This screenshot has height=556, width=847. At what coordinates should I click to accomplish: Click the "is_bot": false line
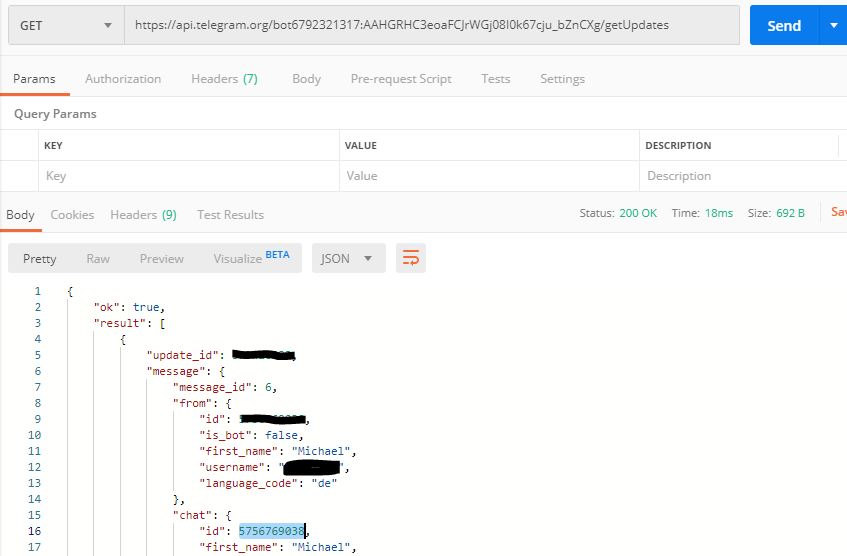pyautogui.click(x=251, y=436)
